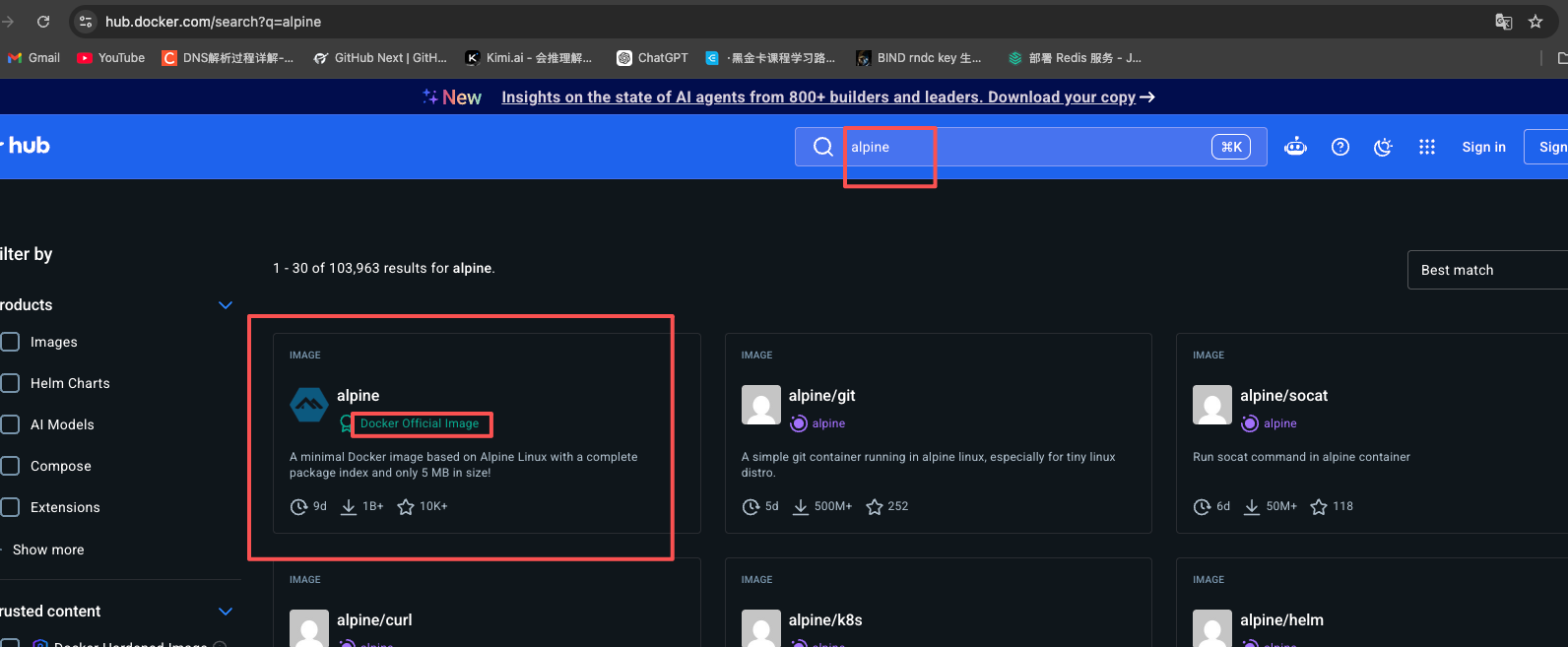Screen dimensions: 1568x647
Task: Click the alpine card download icon
Action: pos(349,507)
